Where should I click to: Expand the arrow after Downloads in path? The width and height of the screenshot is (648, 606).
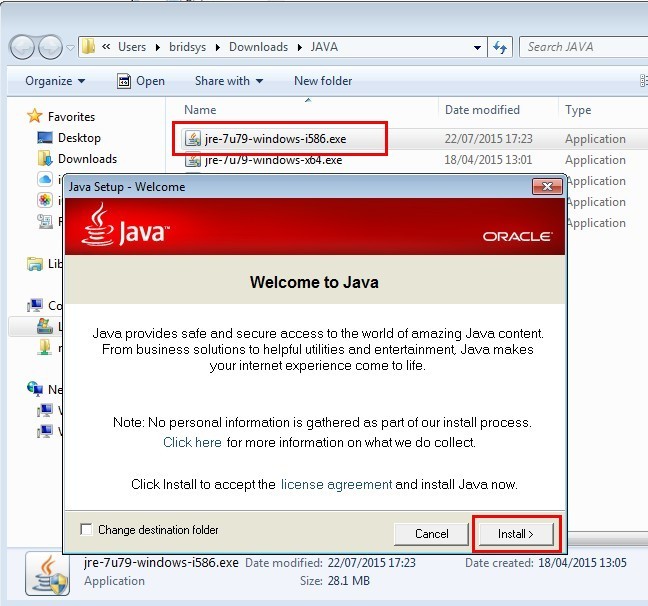click(x=299, y=47)
